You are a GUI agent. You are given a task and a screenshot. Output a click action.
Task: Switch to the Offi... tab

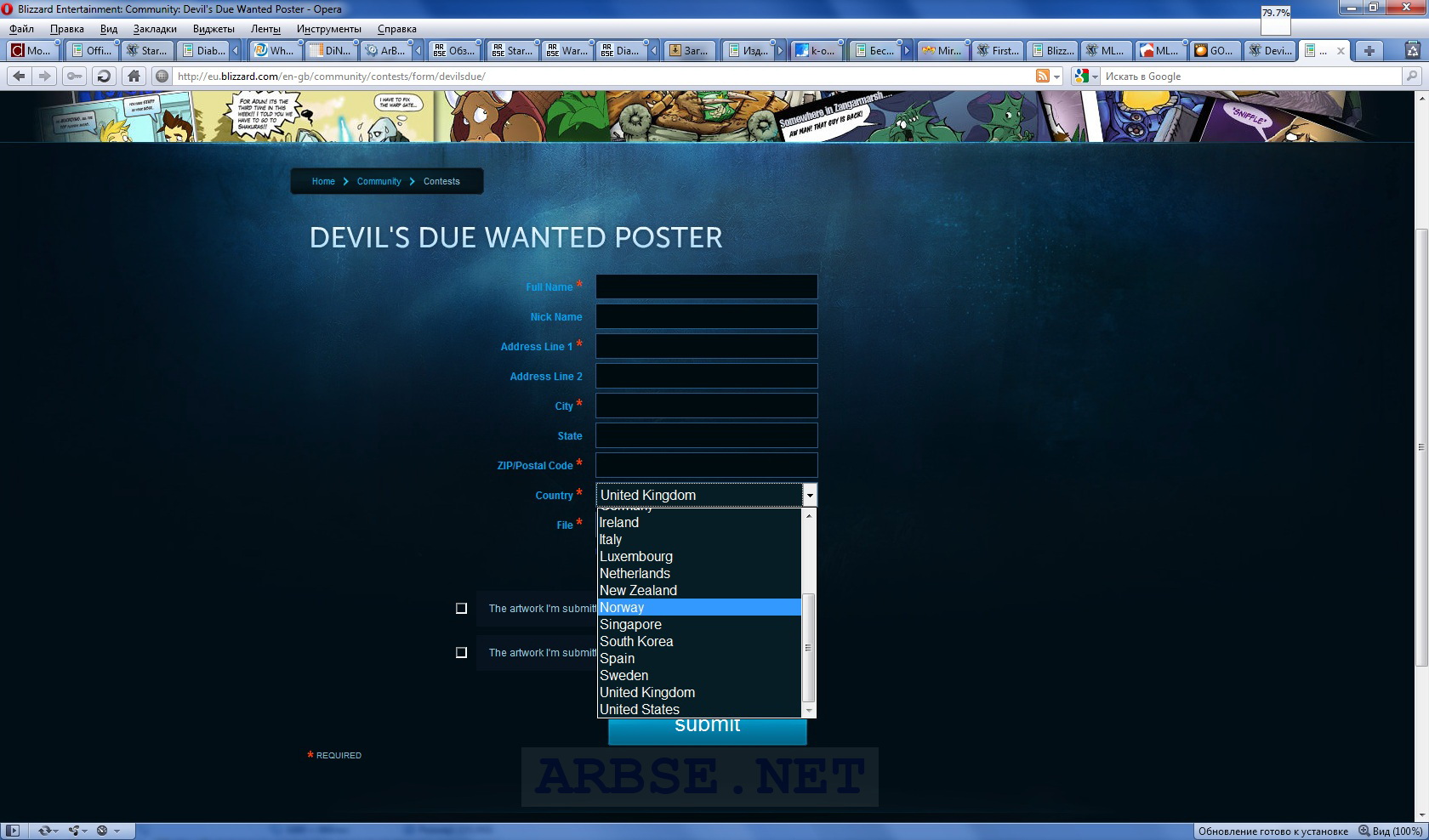point(91,51)
